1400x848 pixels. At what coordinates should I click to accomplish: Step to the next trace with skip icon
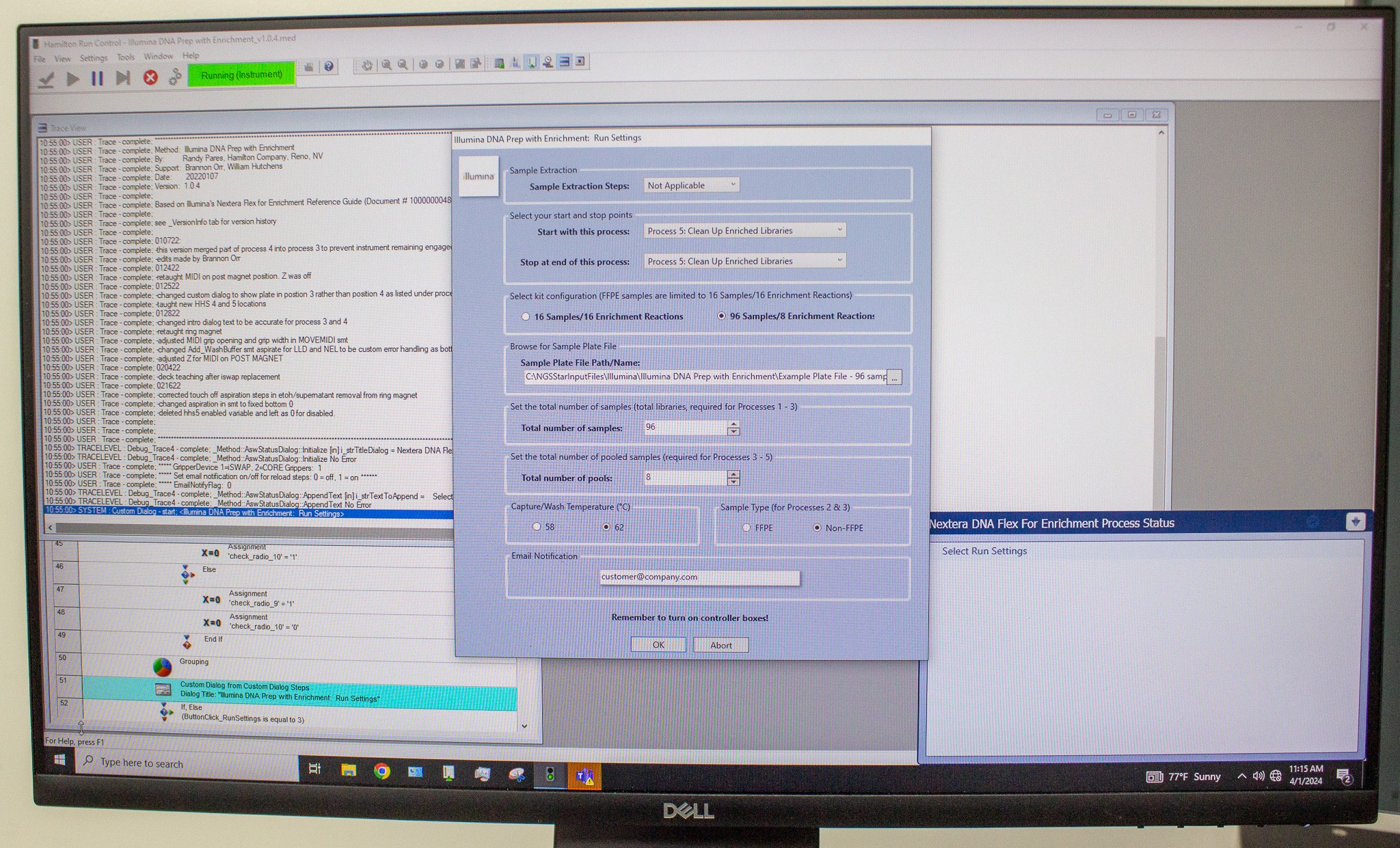124,77
